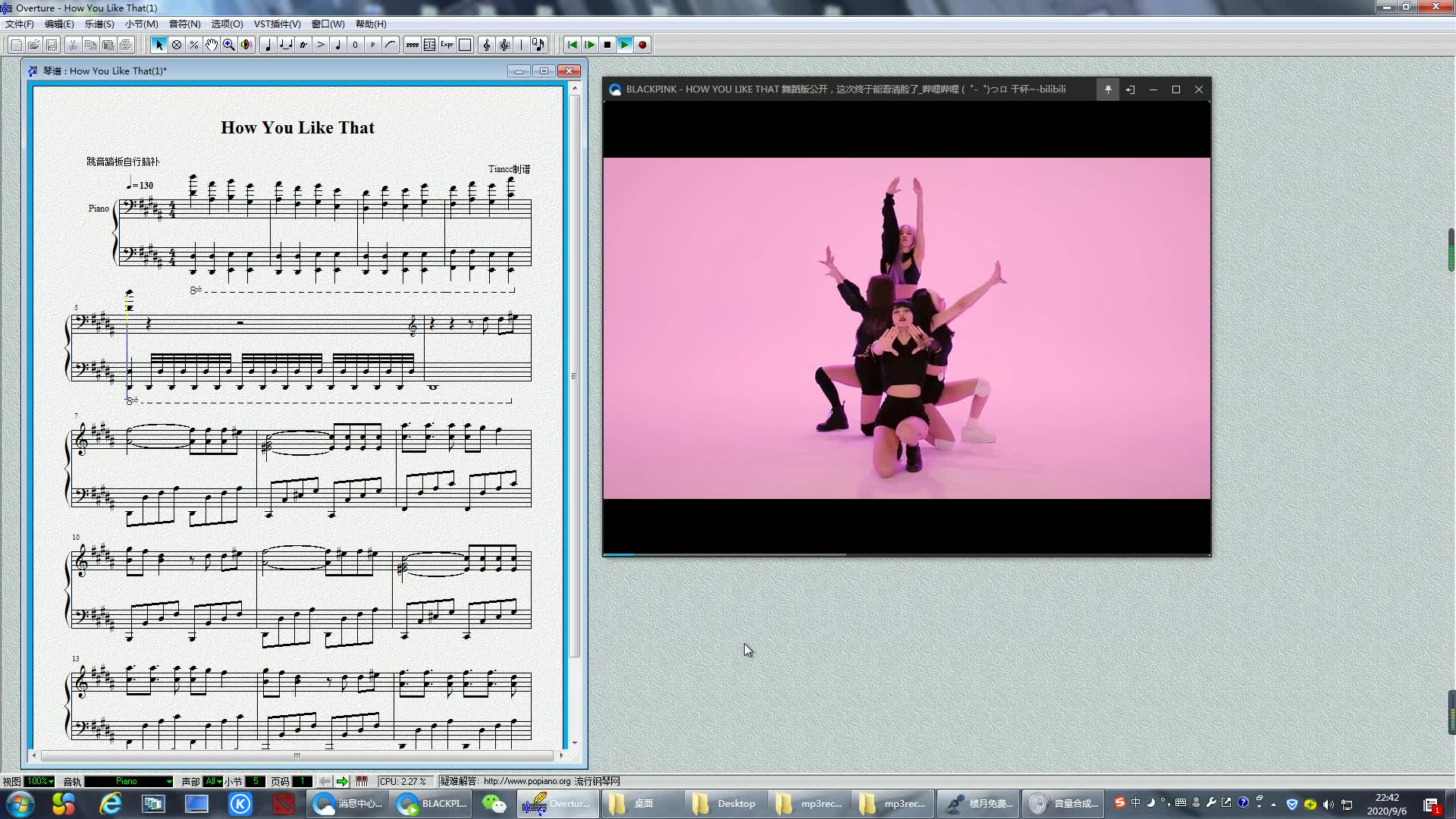The width and height of the screenshot is (1456, 819).
Task: Click the Paste clipboard icon
Action: pyautogui.click(x=108, y=45)
